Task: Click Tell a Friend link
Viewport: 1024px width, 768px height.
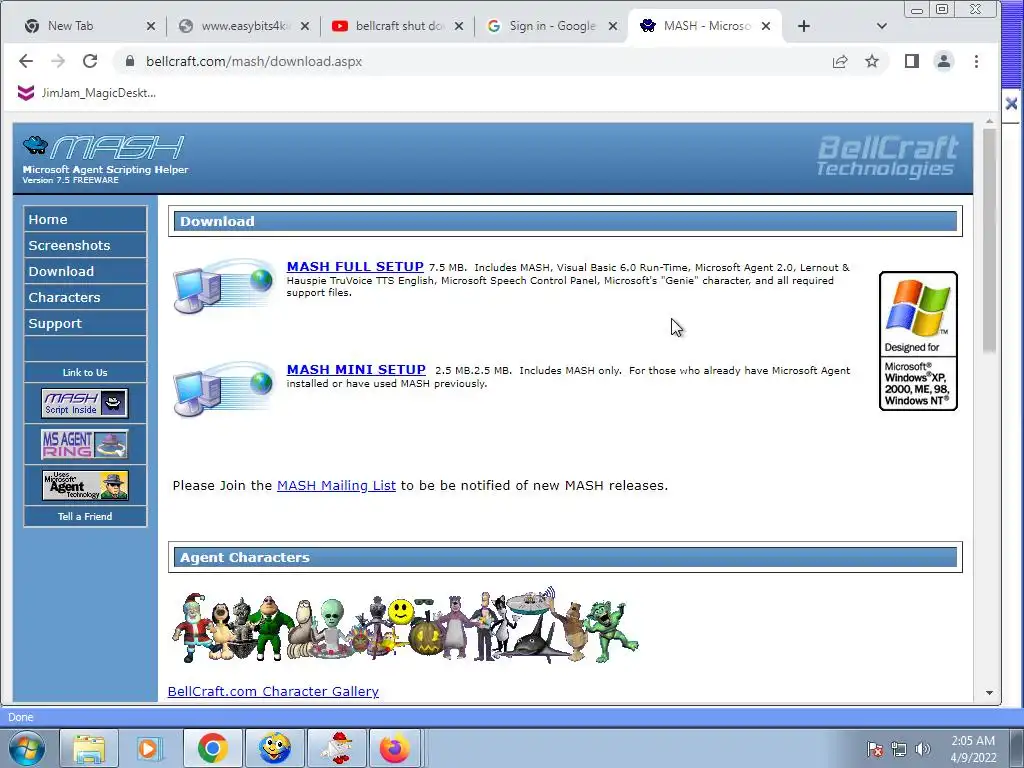Action: click(85, 516)
